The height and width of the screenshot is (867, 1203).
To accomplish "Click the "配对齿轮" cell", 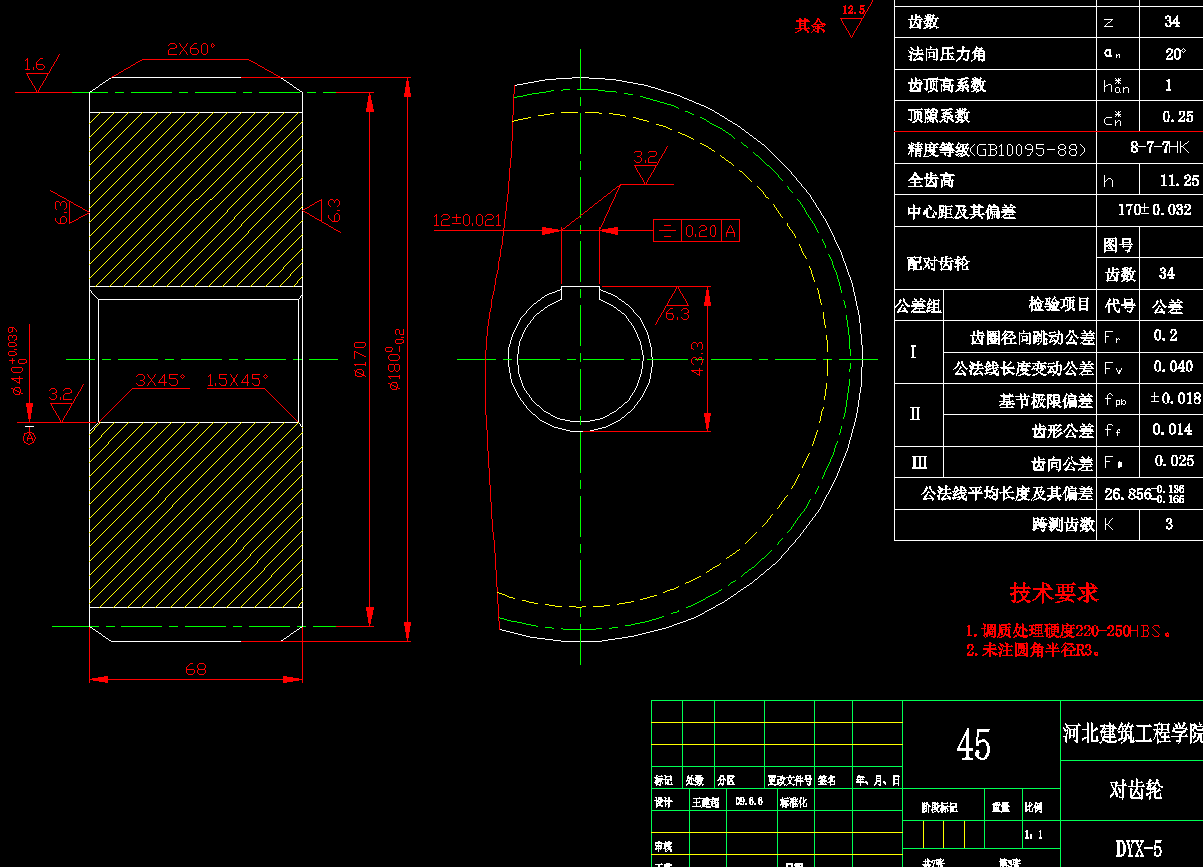I will 938,264.
